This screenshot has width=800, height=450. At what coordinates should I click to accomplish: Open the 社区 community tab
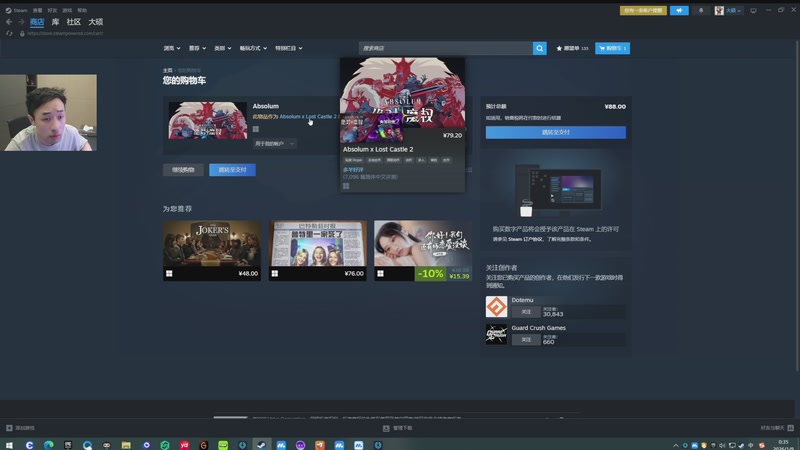coord(73,22)
